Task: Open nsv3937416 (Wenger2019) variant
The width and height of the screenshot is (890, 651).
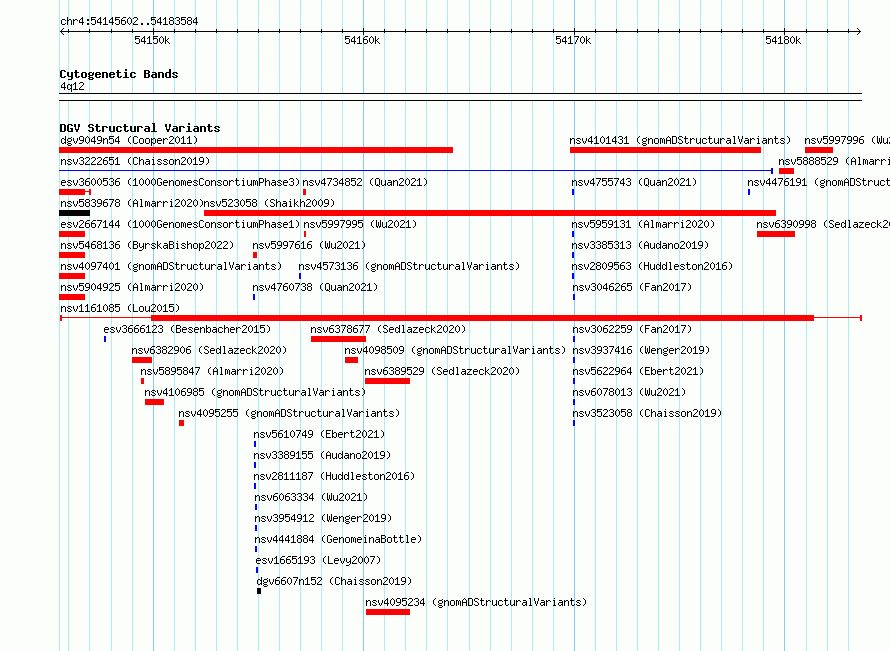Action: (641, 350)
